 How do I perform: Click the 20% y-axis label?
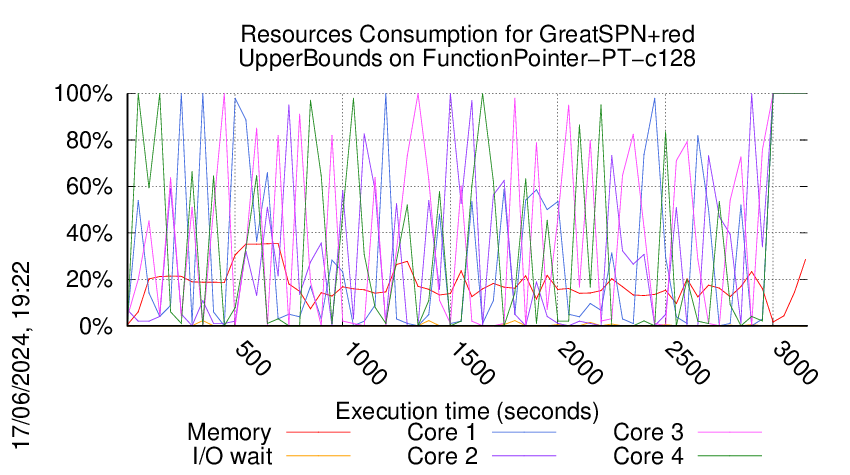89,280
